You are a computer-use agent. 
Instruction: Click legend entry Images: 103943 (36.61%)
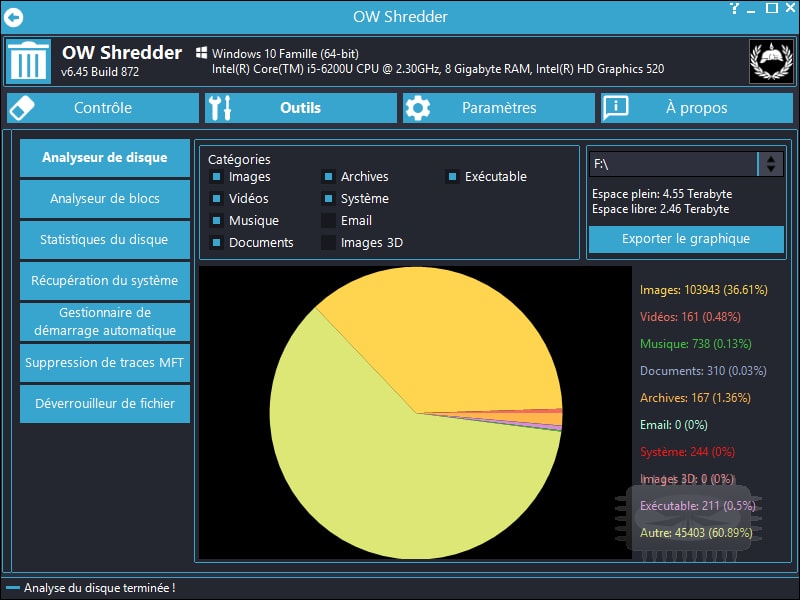(x=704, y=290)
